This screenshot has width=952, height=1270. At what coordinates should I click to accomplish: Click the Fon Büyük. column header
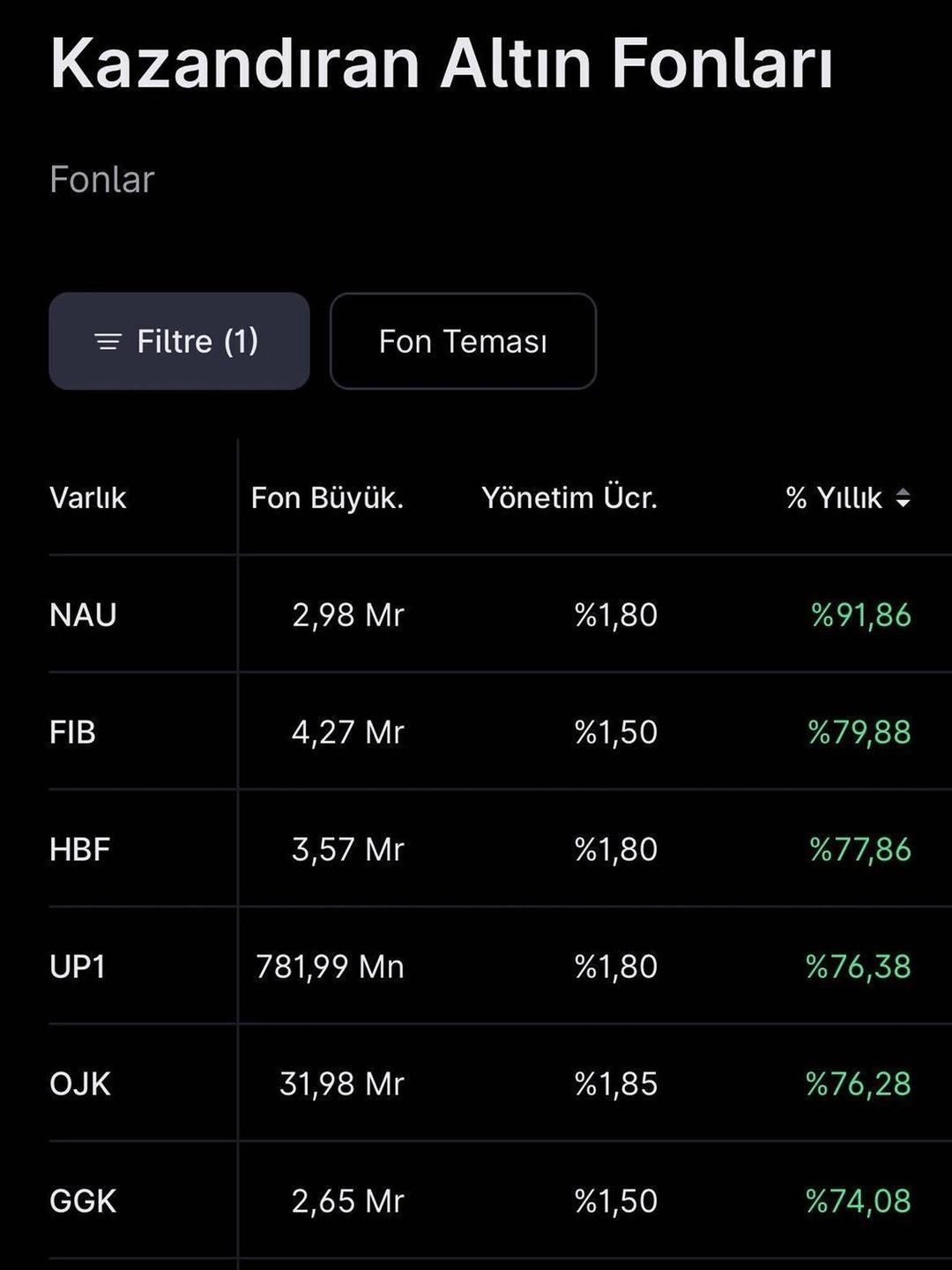327,498
